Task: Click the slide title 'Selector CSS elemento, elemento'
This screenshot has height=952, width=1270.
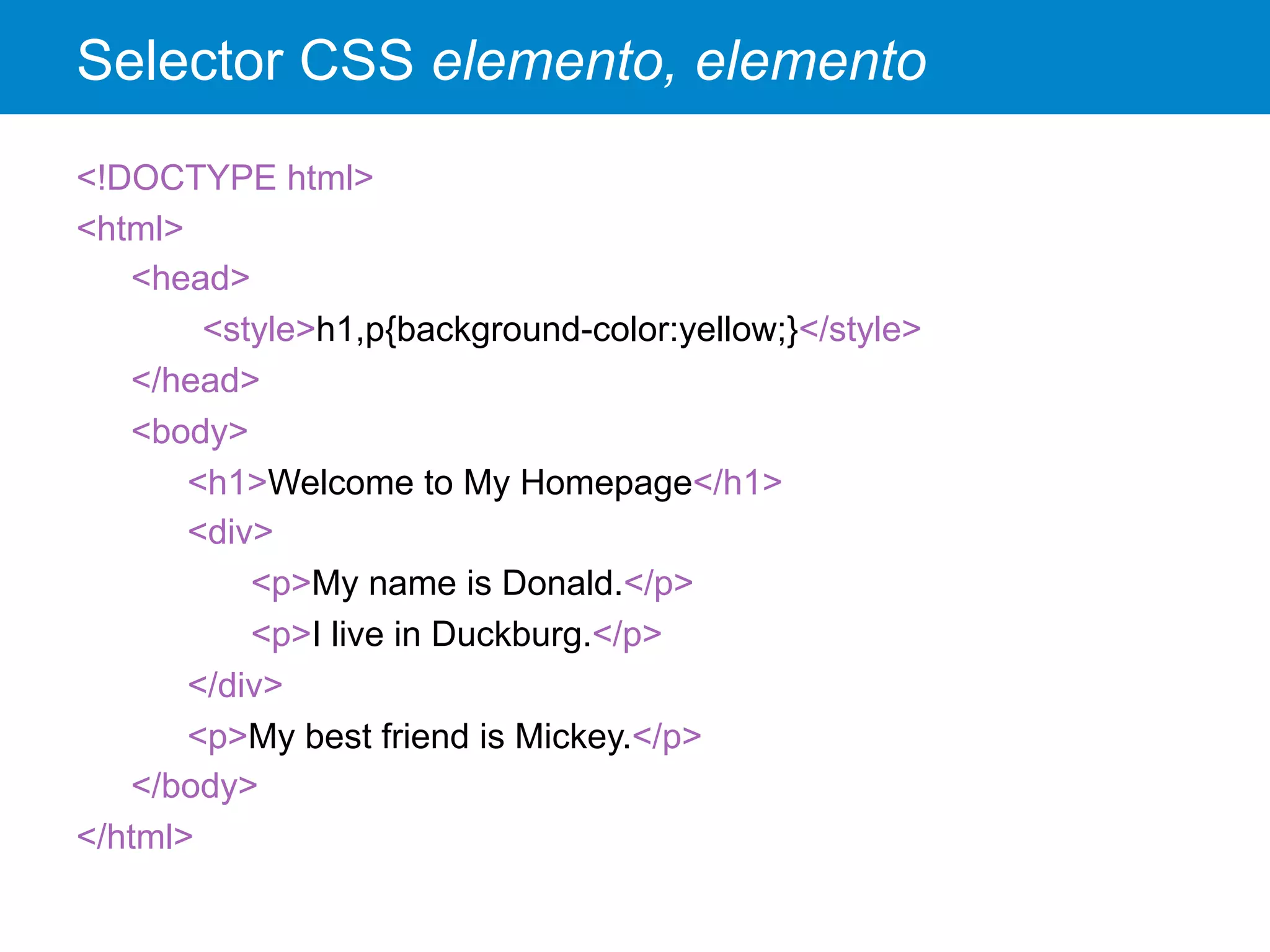Action: click(502, 61)
